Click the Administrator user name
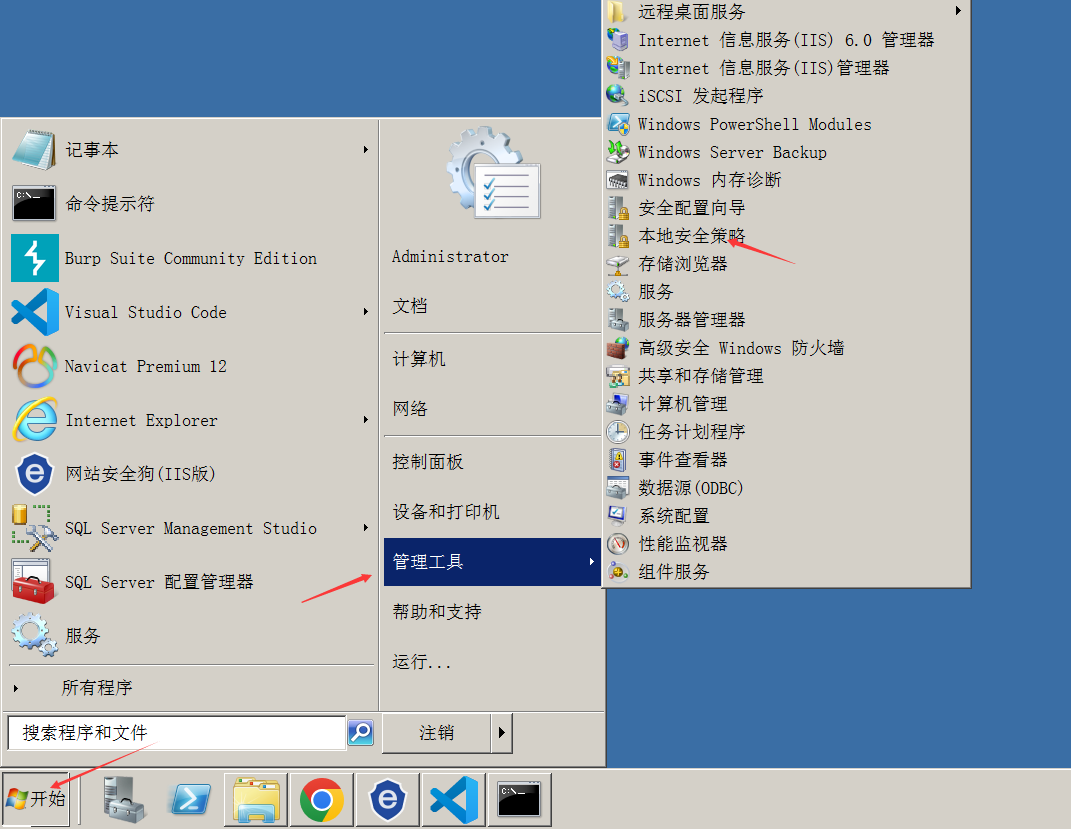 point(450,257)
